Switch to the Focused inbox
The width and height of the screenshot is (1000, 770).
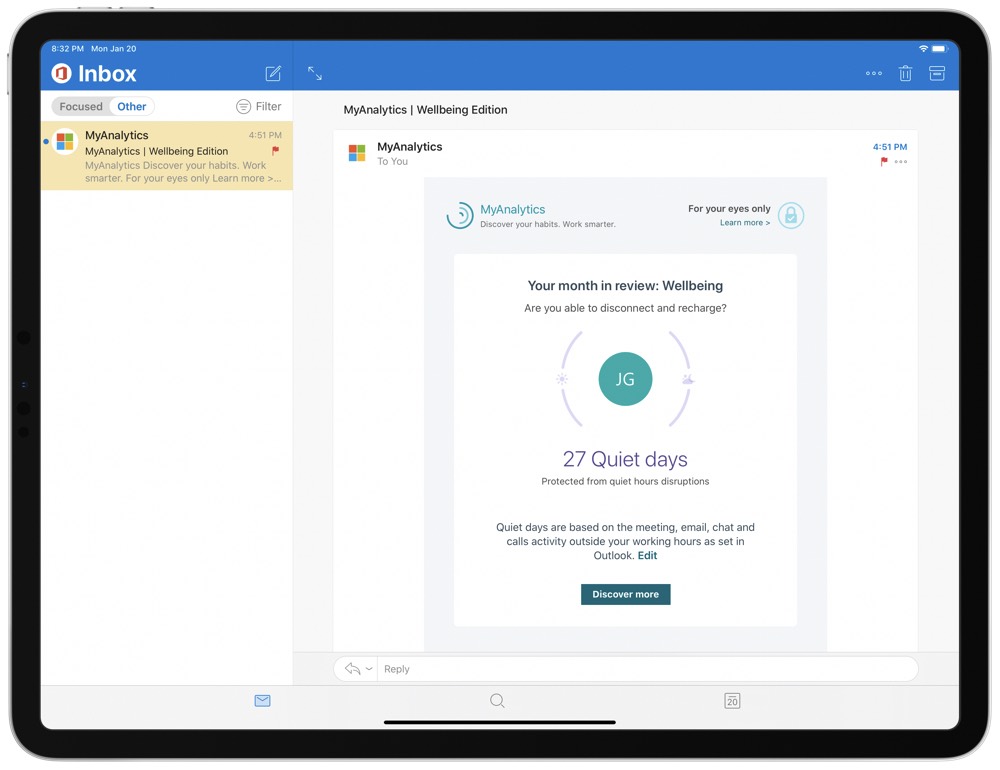click(x=81, y=107)
